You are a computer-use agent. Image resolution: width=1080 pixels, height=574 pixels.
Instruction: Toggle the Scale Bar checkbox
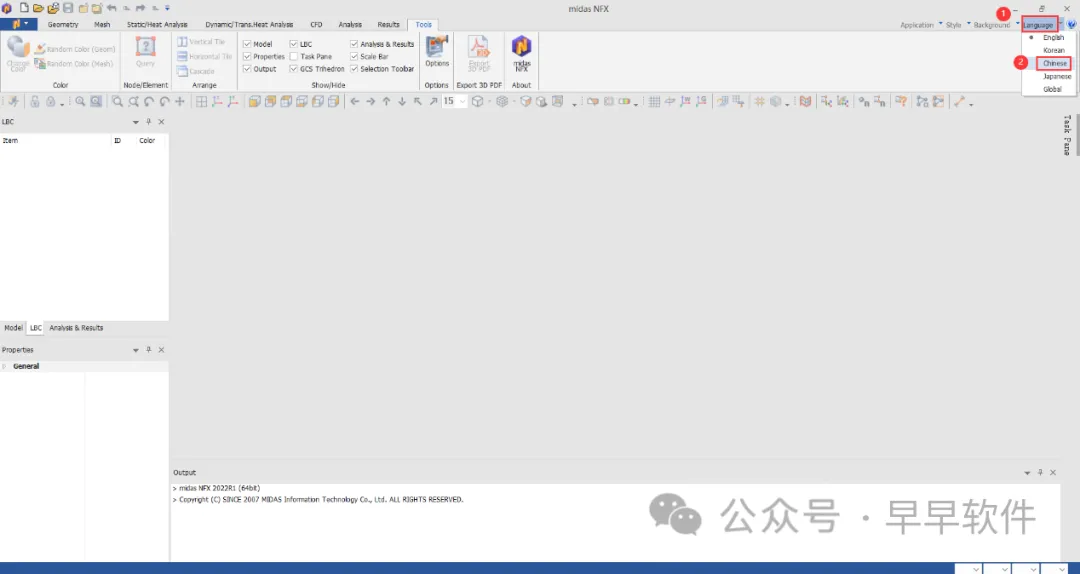point(354,57)
